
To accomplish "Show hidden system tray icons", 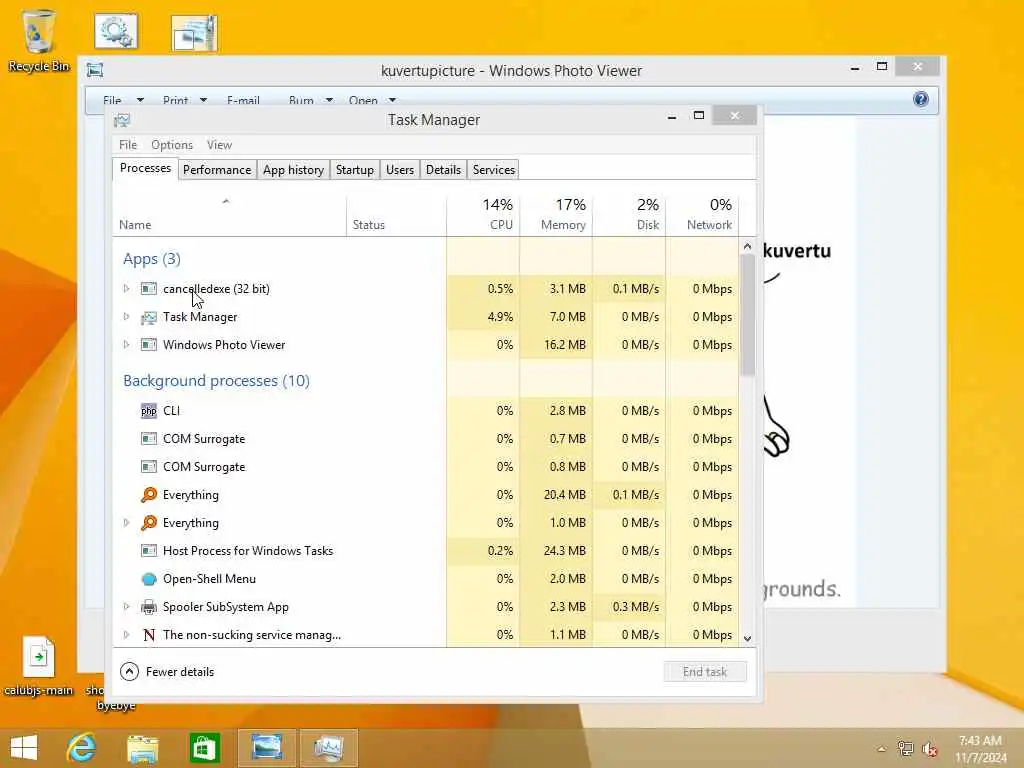I will [882, 748].
